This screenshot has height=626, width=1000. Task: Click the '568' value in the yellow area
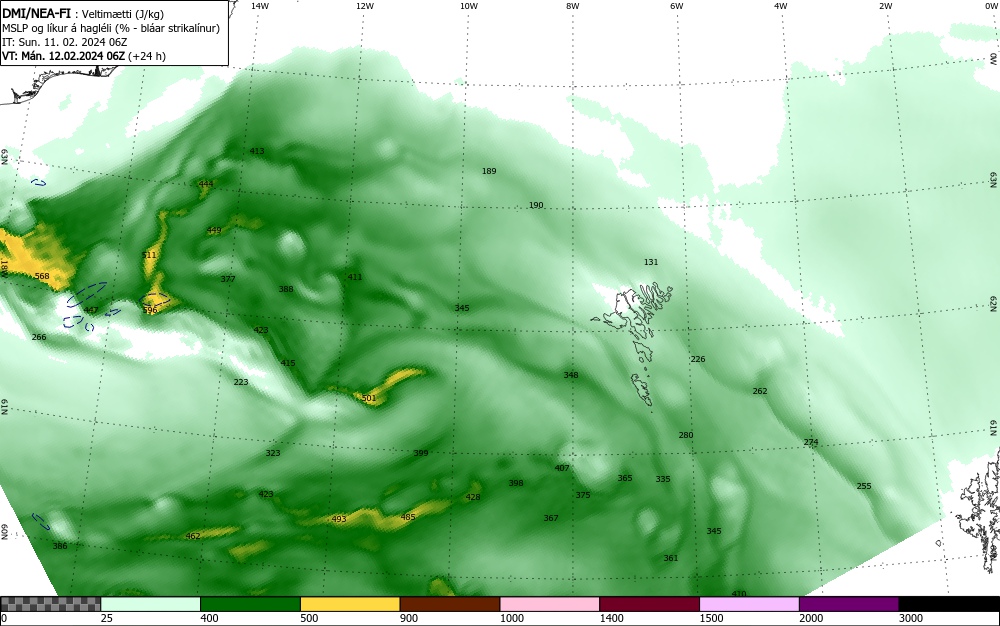(x=42, y=276)
